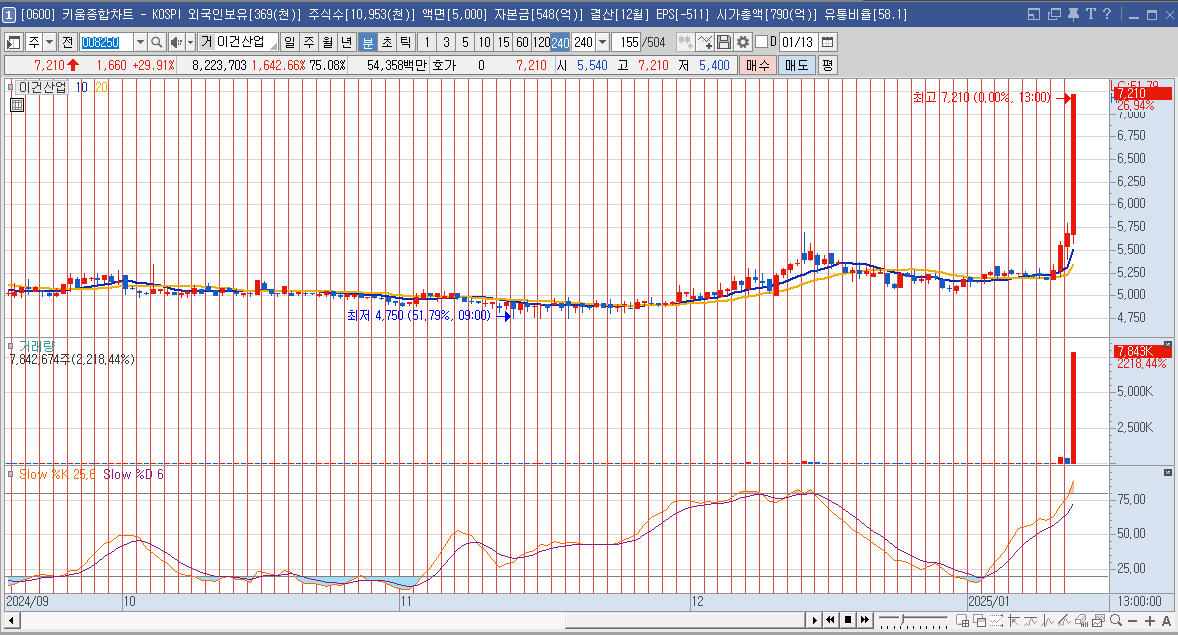Screen dimensions: 1178x635
Task: Open the date calendar picker icon
Action: (827, 42)
